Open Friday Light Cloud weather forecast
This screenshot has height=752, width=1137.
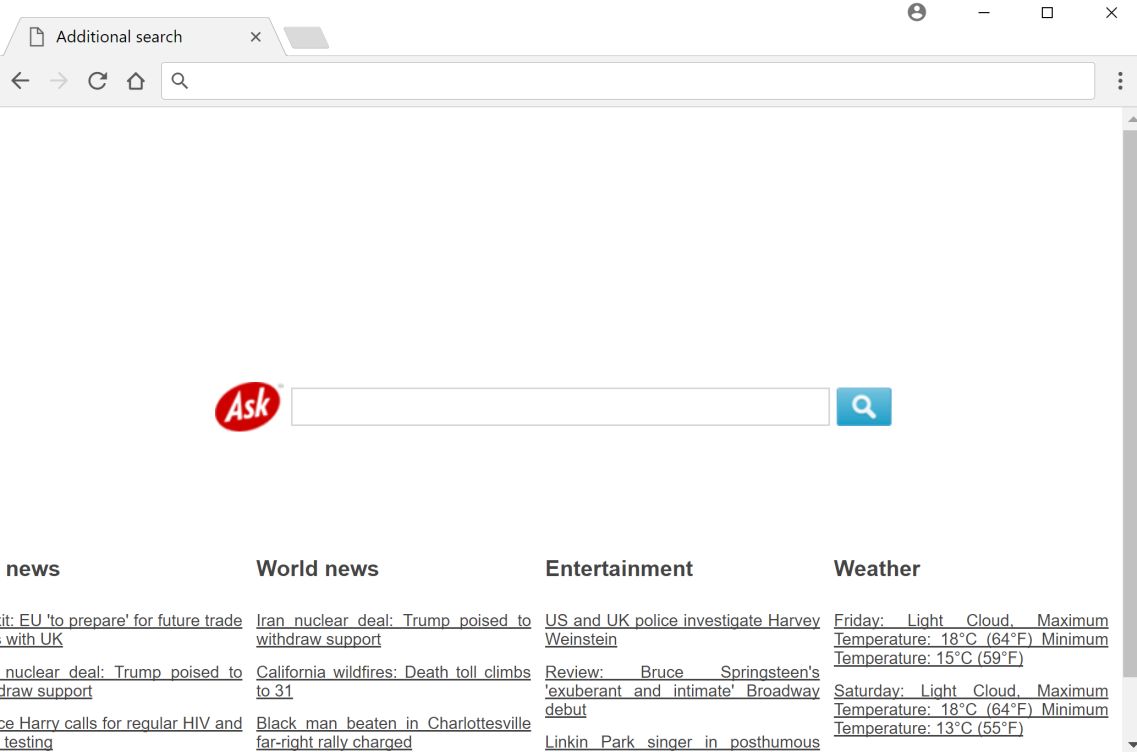pyautogui.click(x=971, y=640)
